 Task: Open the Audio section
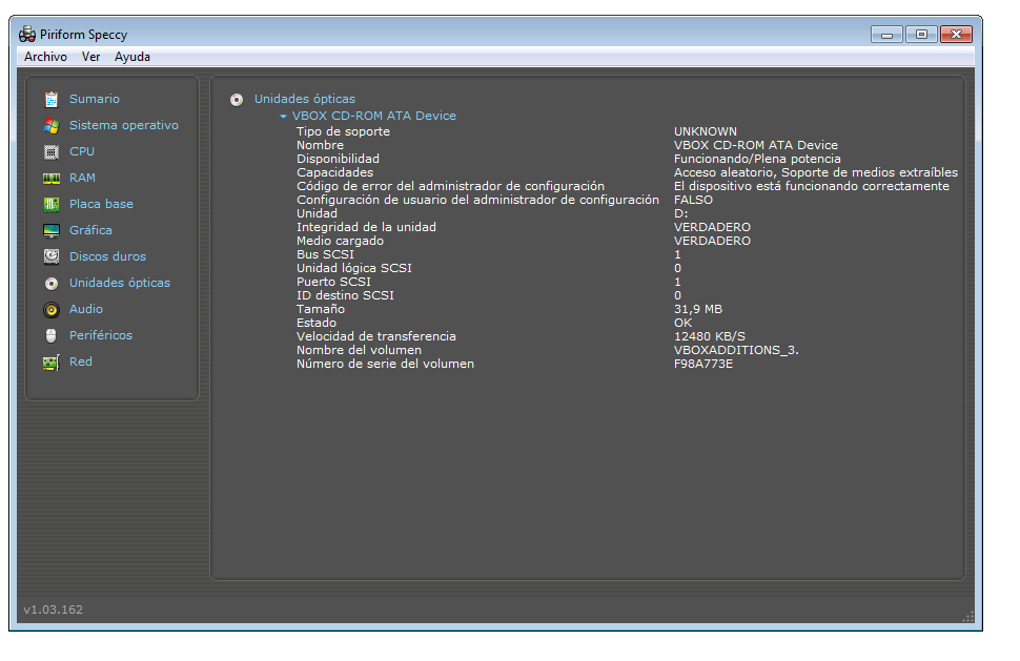pos(86,309)
